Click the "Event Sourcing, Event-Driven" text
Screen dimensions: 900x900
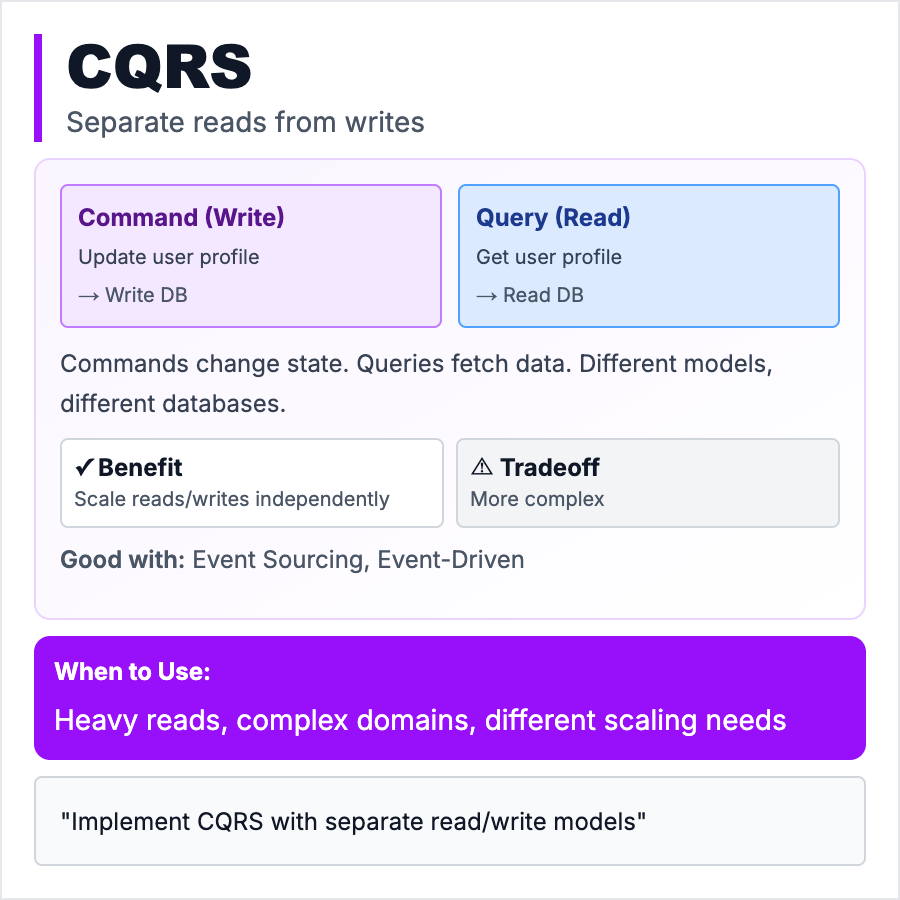[x=358, y=560]
